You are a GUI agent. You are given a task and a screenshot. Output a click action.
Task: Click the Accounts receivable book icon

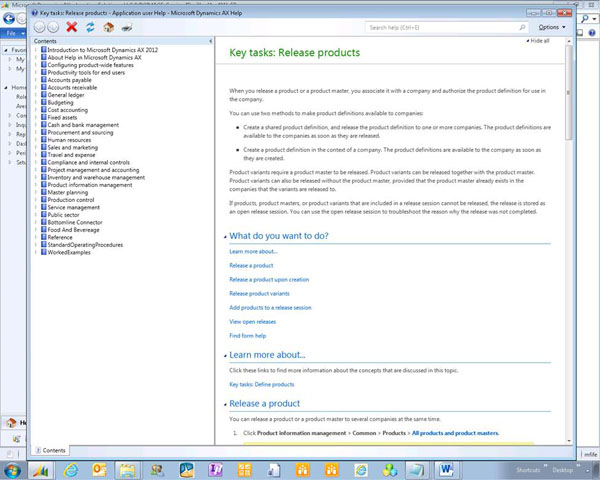click(44, 87)
